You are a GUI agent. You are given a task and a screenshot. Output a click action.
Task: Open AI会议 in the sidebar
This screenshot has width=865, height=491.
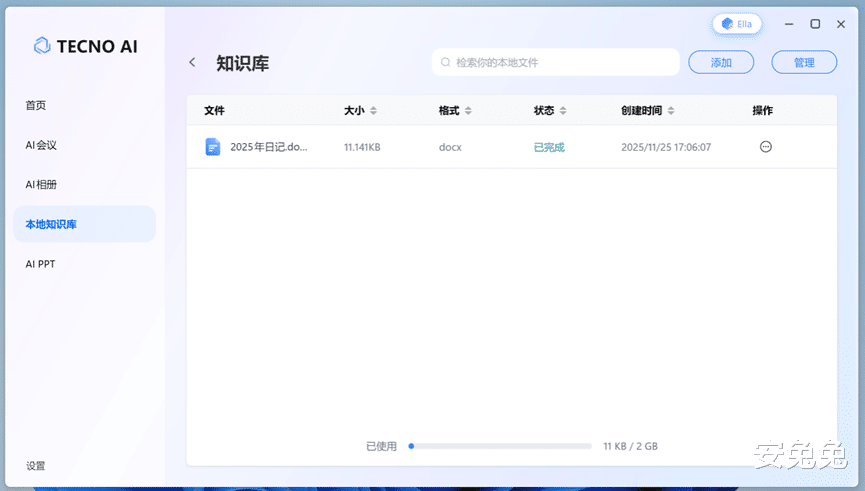pos(41,145)
